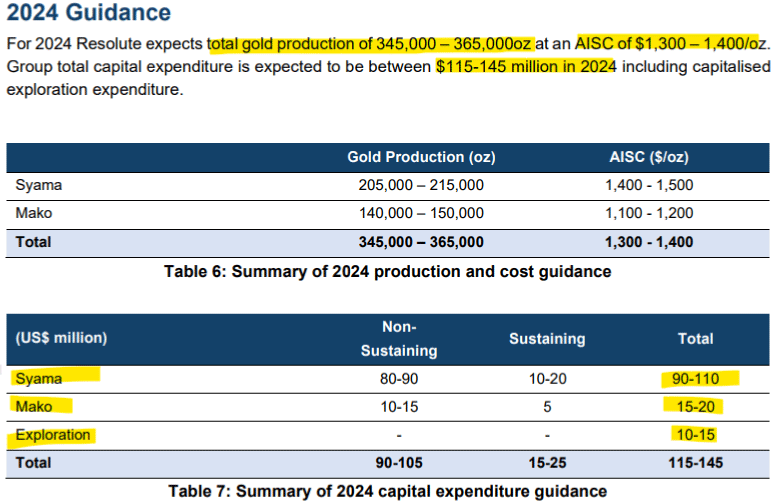Click the 'Non-Sustaining' column header
The width and height of the screenshot is (774, 504).
[x=399, y=338]
